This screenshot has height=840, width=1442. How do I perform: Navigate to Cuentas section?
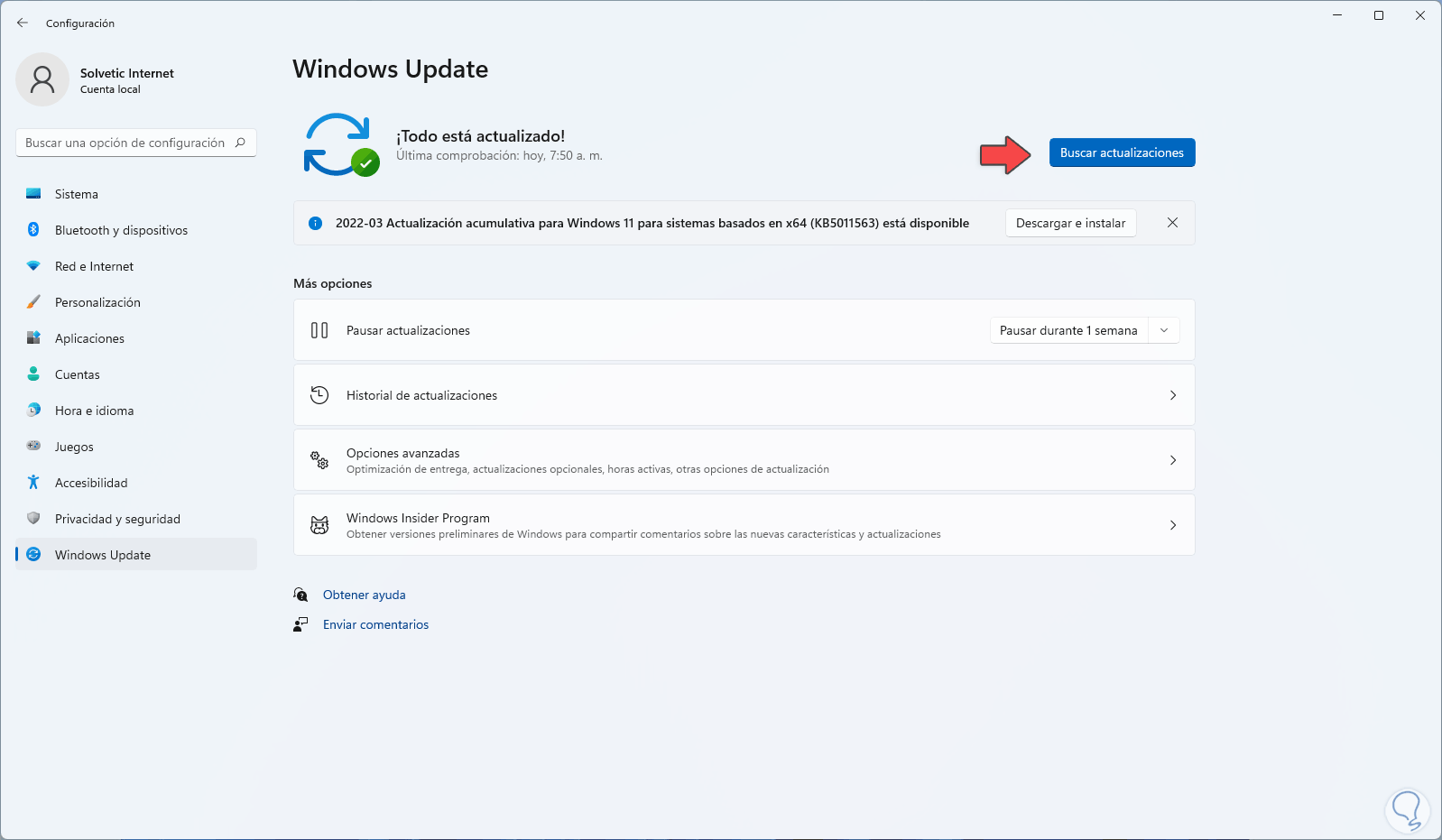pyautogui.click(x=136, y=374)
